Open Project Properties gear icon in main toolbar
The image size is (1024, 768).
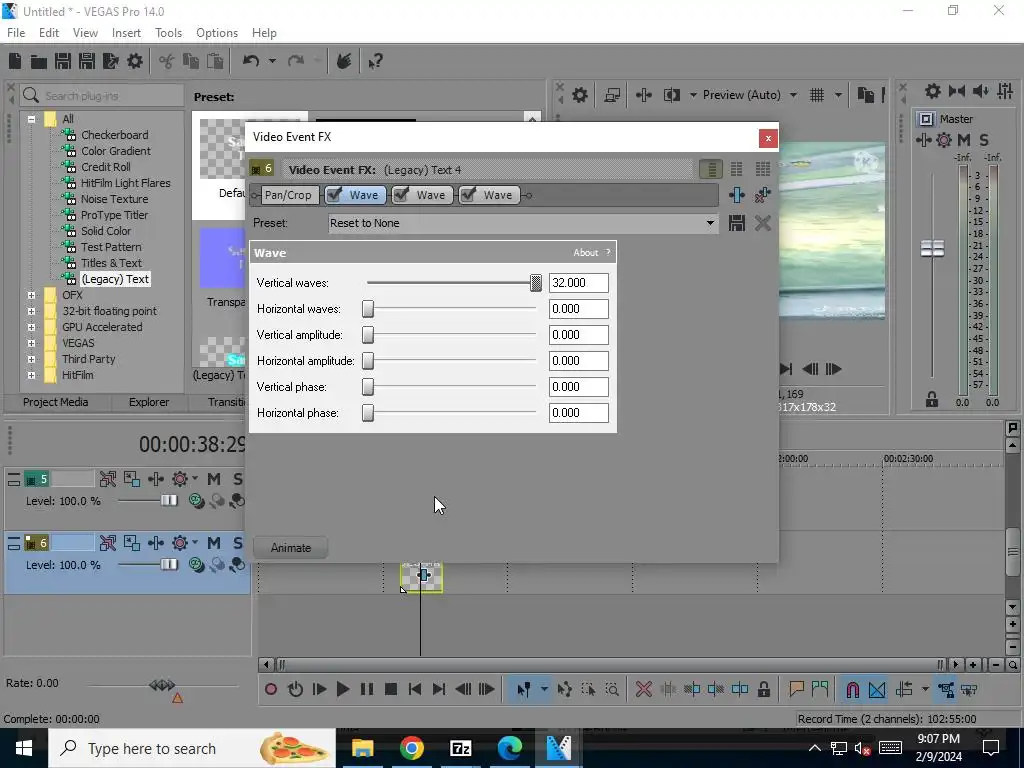point(135,61)
